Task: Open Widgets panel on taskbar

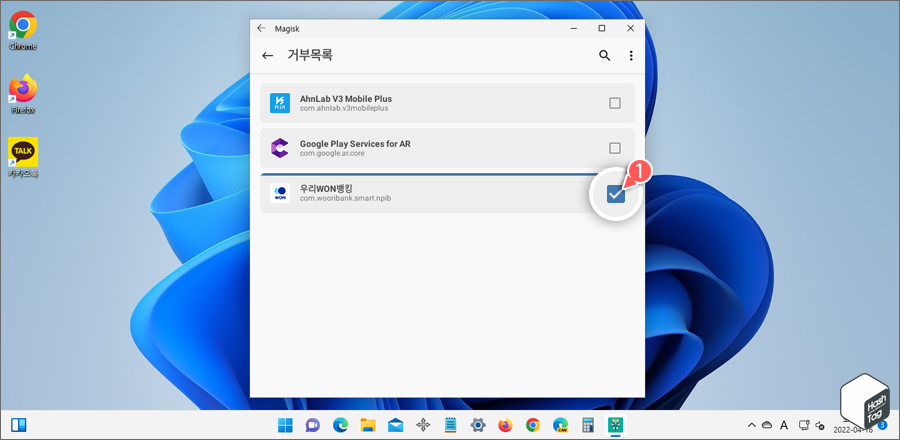Action: point(19,425)
